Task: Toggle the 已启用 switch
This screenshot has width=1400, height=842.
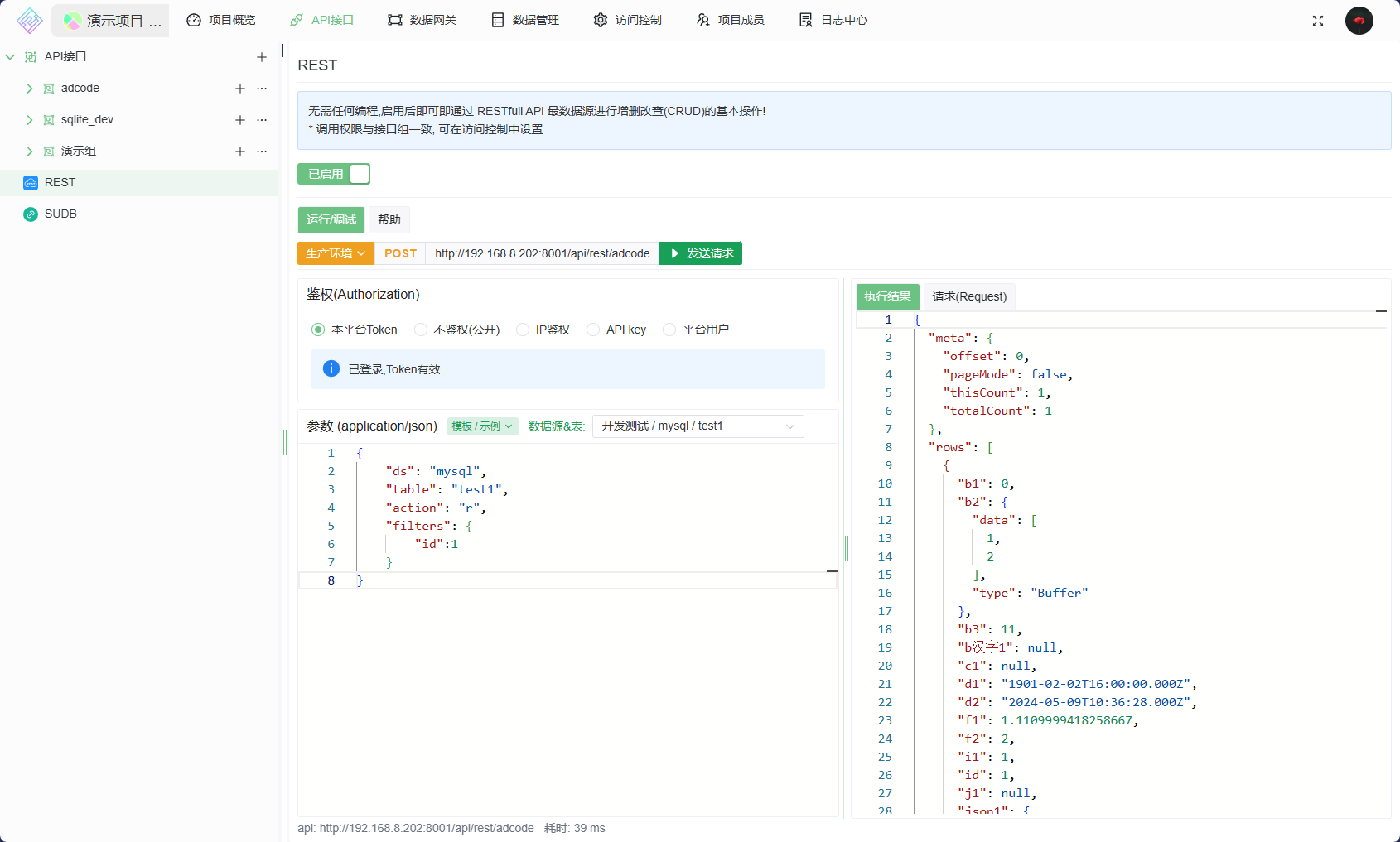Action: pos(334,174)
